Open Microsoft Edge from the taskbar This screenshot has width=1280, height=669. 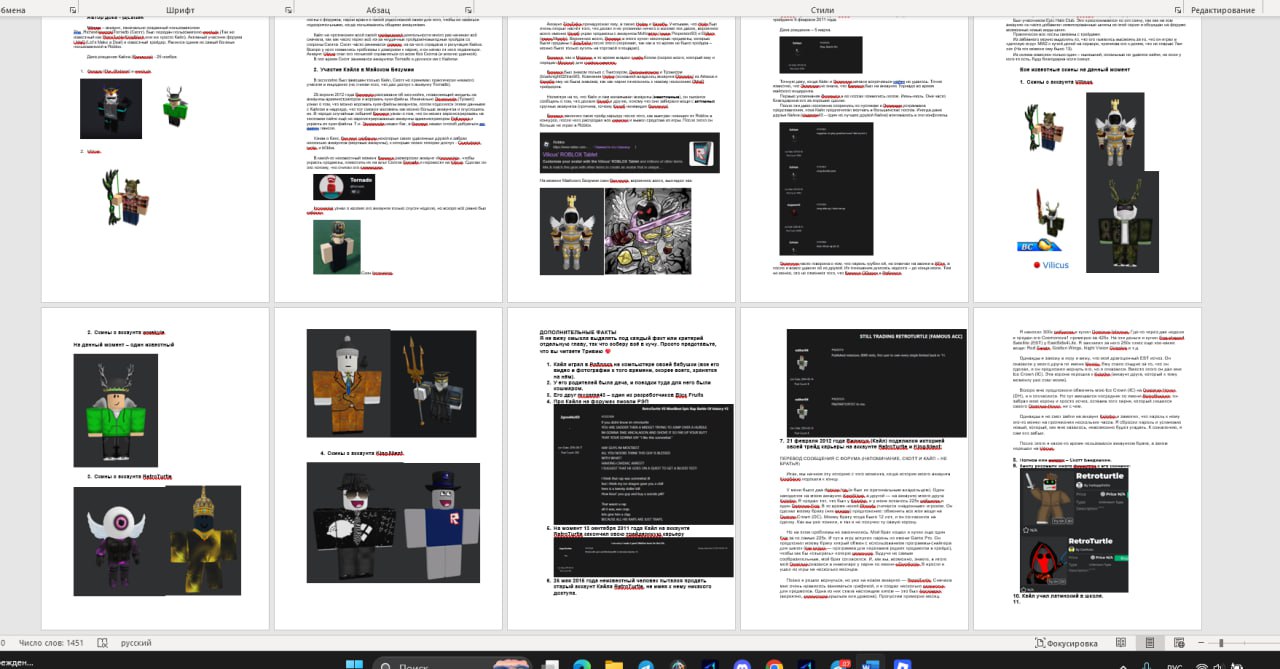coord(581,664)
